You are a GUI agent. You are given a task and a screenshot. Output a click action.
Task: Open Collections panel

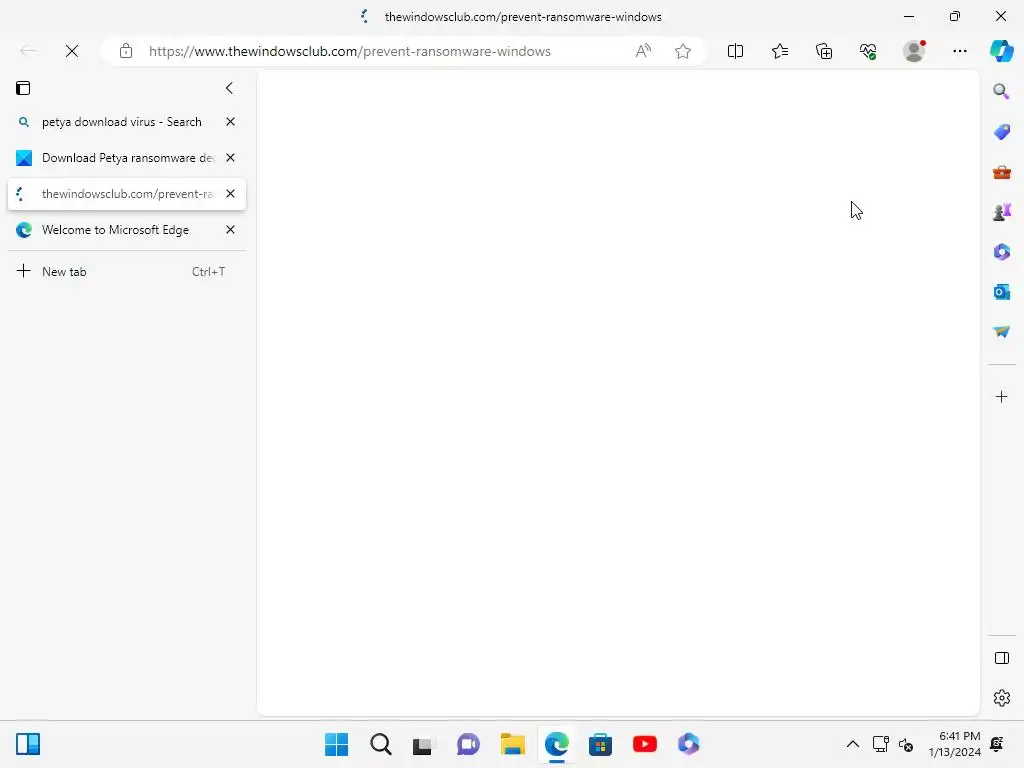824,51
